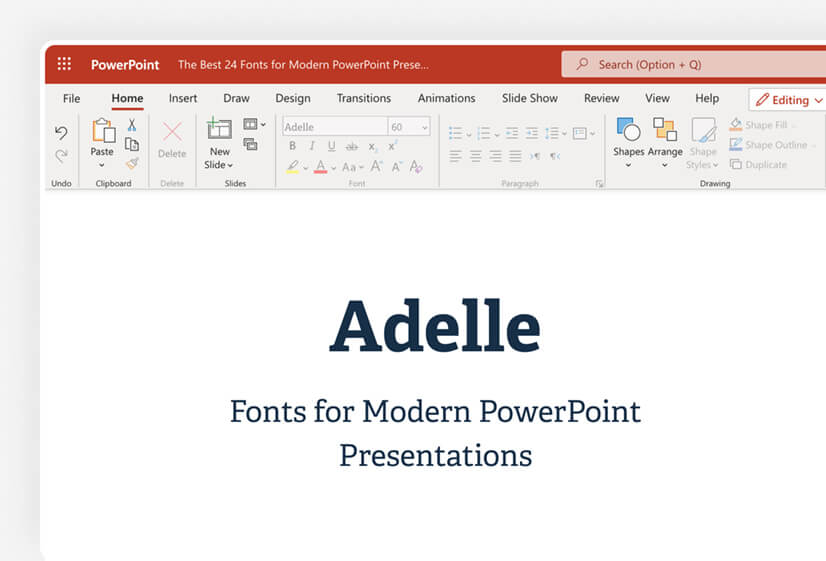The width and height of the screenshot is (826, 561).
Task: Open the Editing mode dropdown
Action: pos(788,100)
